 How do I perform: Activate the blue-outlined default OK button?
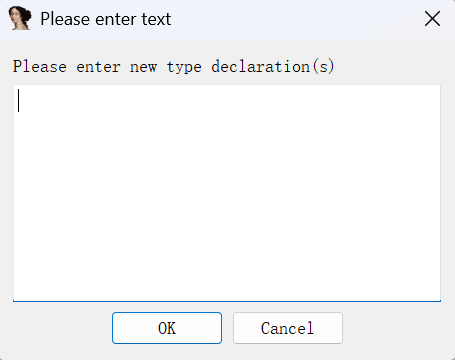click(167, 328)
